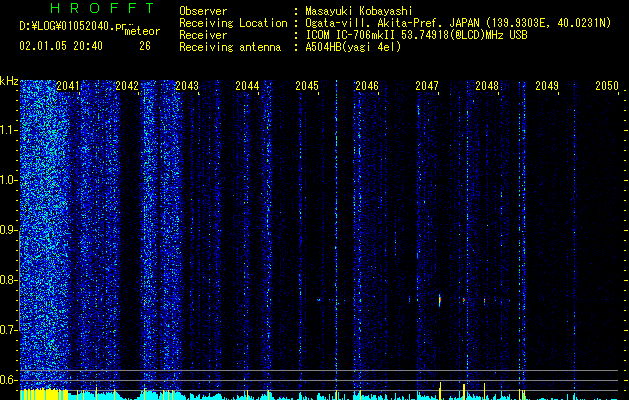Click the date stamp 02.01.05 20:40

[61, 46]
